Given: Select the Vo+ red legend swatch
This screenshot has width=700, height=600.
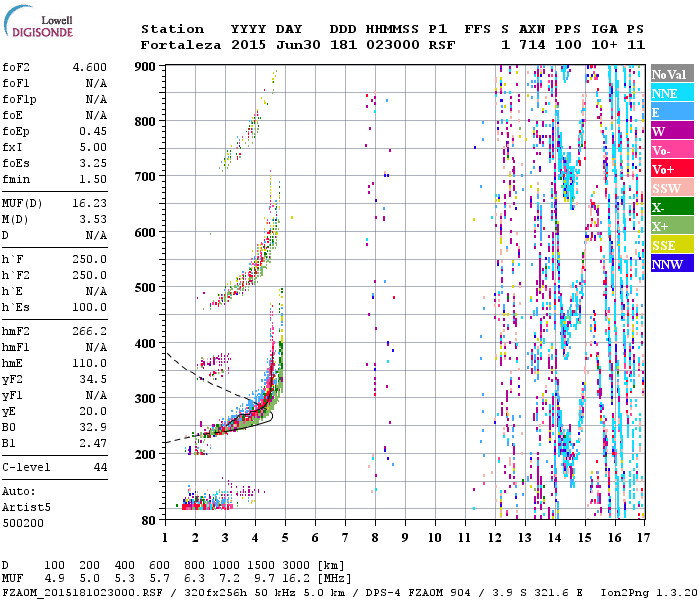Looking at the screenshot, I should click(672, 169).
